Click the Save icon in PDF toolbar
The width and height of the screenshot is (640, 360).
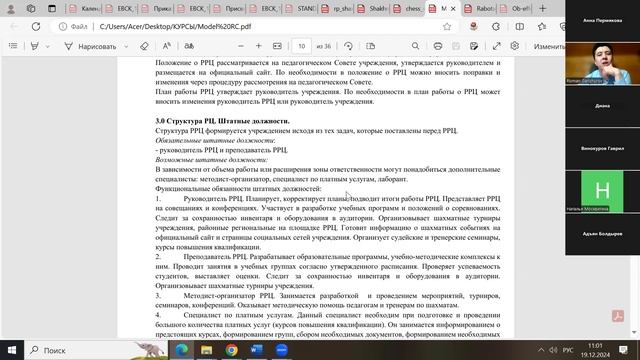456,46
